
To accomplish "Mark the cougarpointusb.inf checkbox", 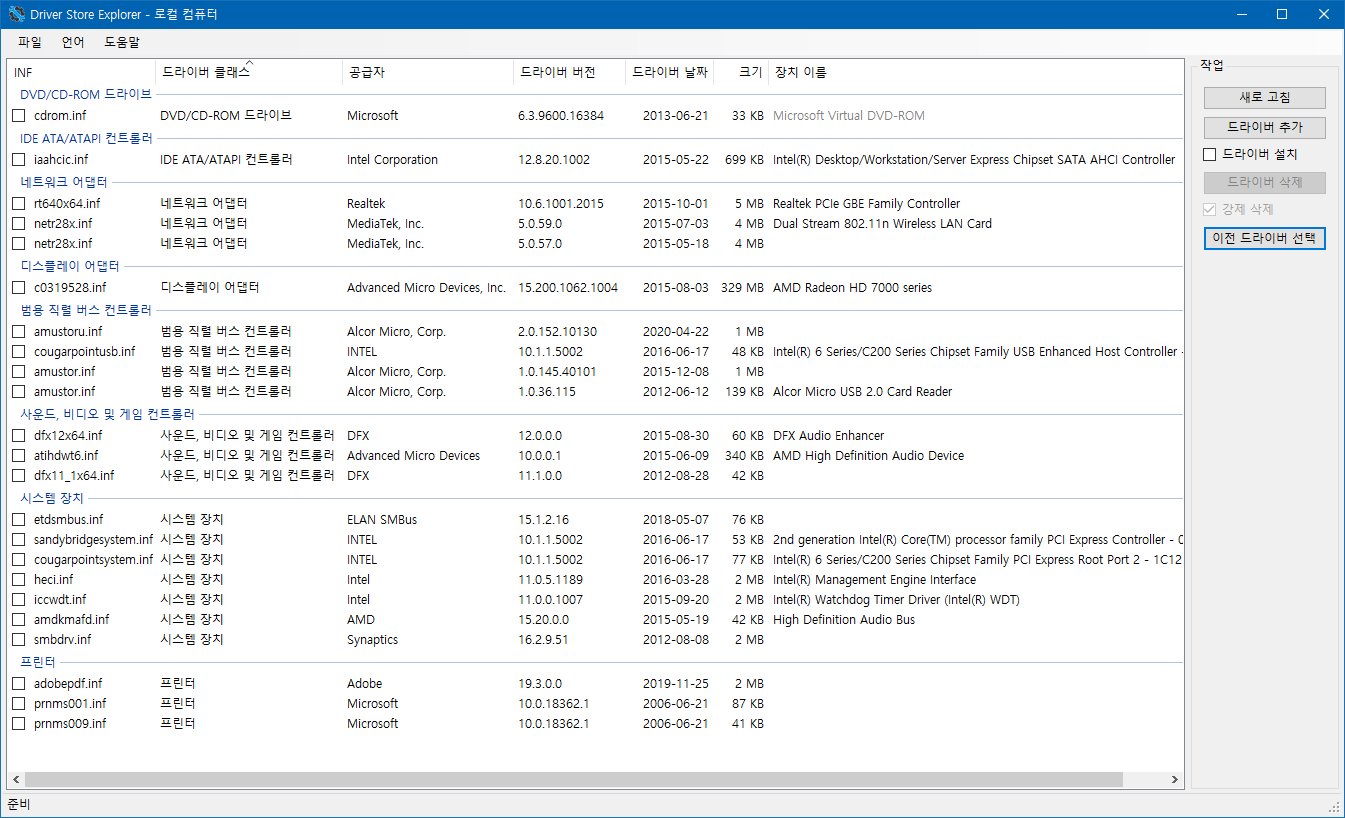I will point(19,352).
